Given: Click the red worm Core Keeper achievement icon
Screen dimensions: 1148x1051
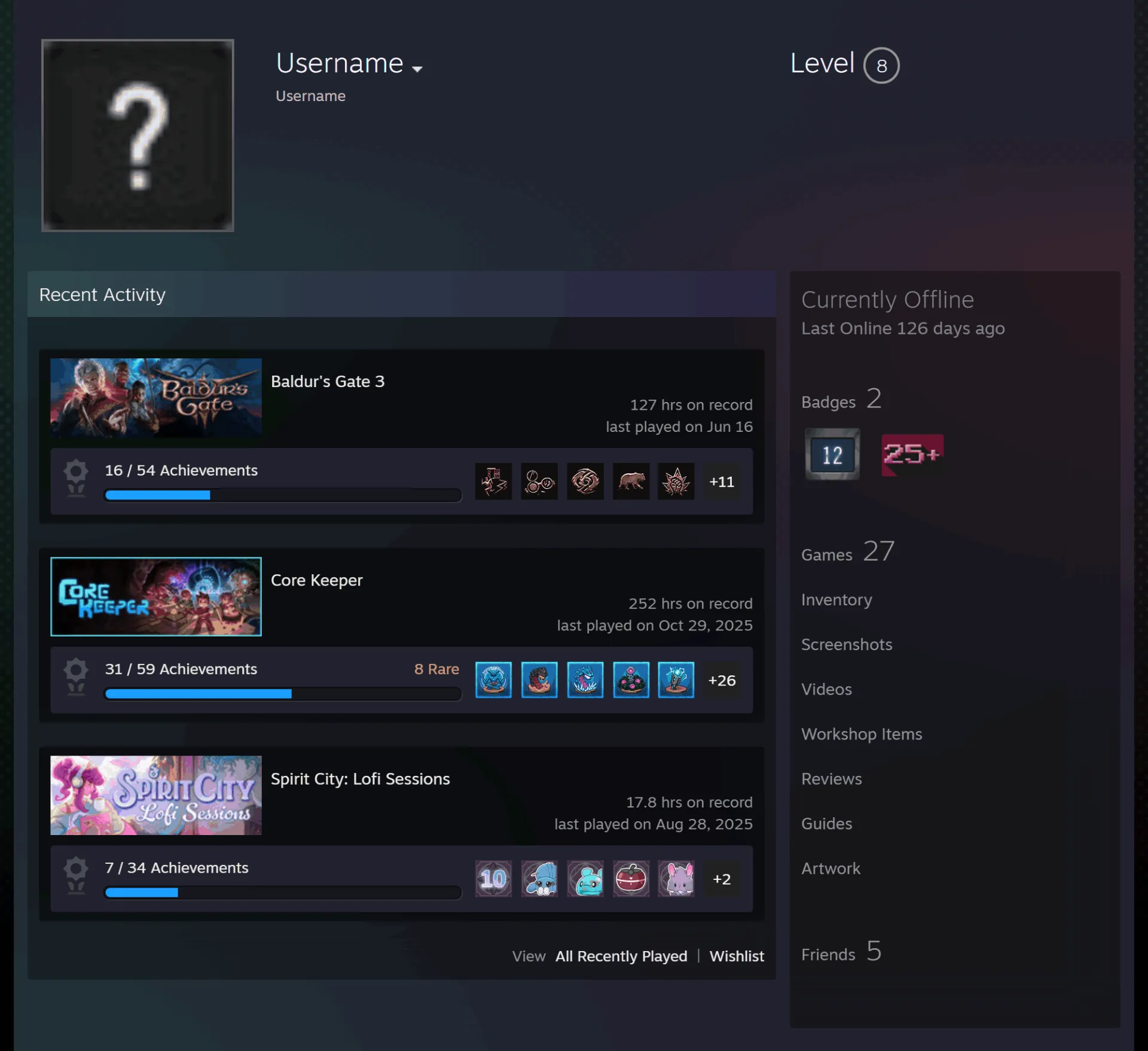Looking at the screenshot, I should (x=539, y=680).
